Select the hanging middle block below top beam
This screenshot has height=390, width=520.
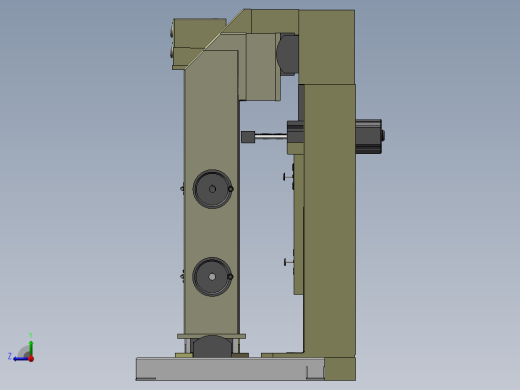coord(260,67)
